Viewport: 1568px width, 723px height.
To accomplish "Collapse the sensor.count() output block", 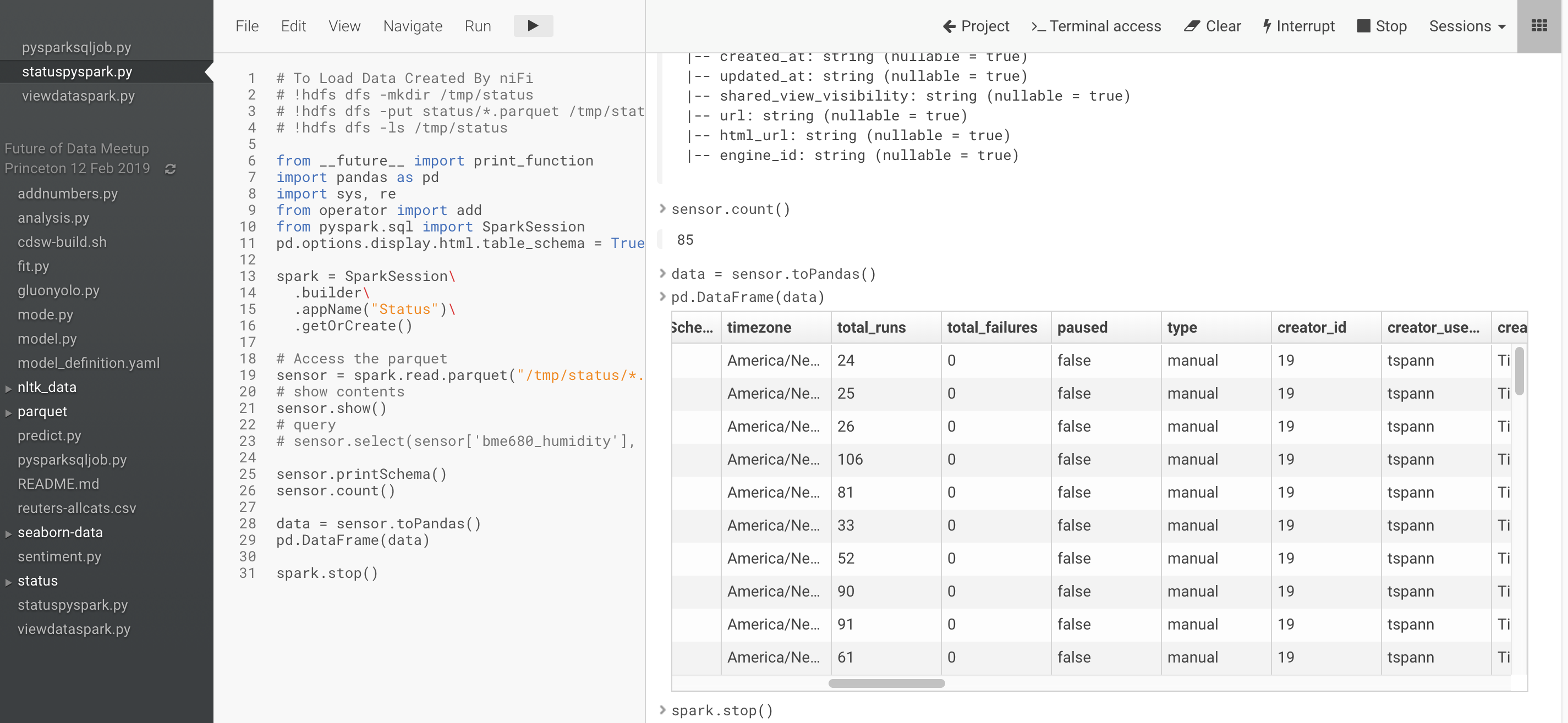I will click(x=662, y=208).
